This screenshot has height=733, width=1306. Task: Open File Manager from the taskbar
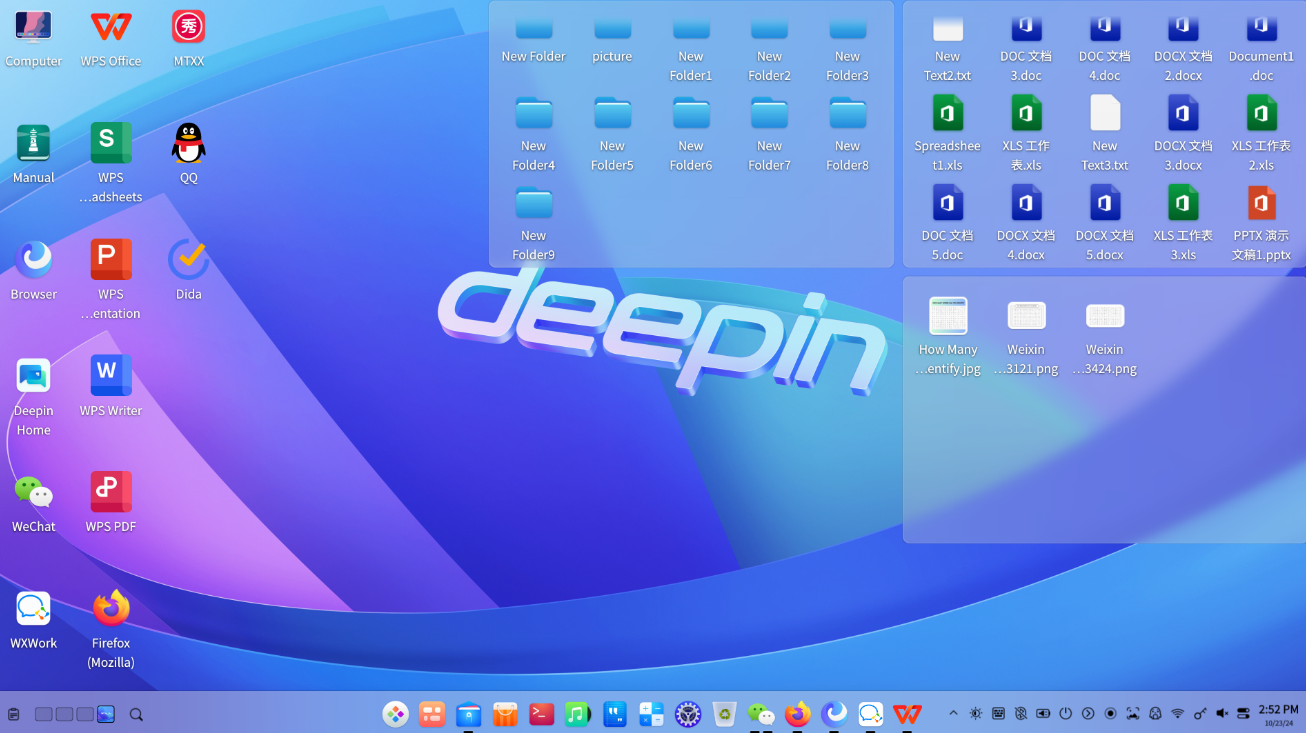[x=468, y=714]
